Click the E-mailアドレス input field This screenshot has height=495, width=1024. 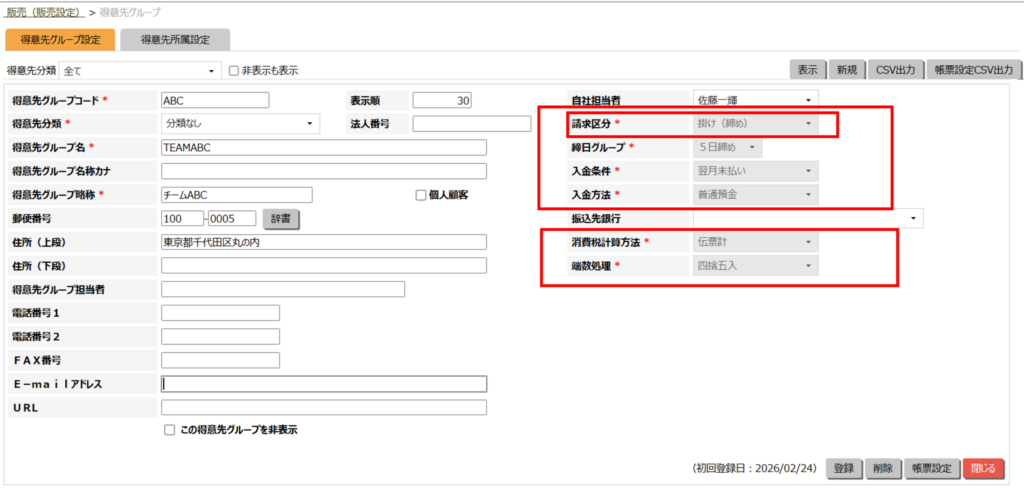[x=323, y=384]
